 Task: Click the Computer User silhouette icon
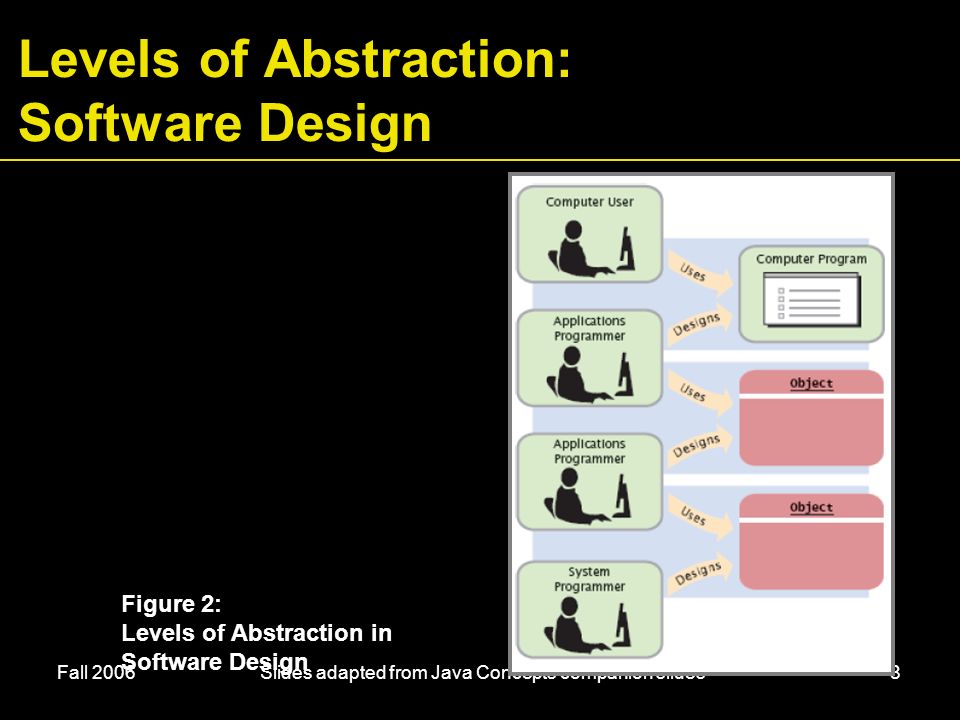(x=591, y=249)
